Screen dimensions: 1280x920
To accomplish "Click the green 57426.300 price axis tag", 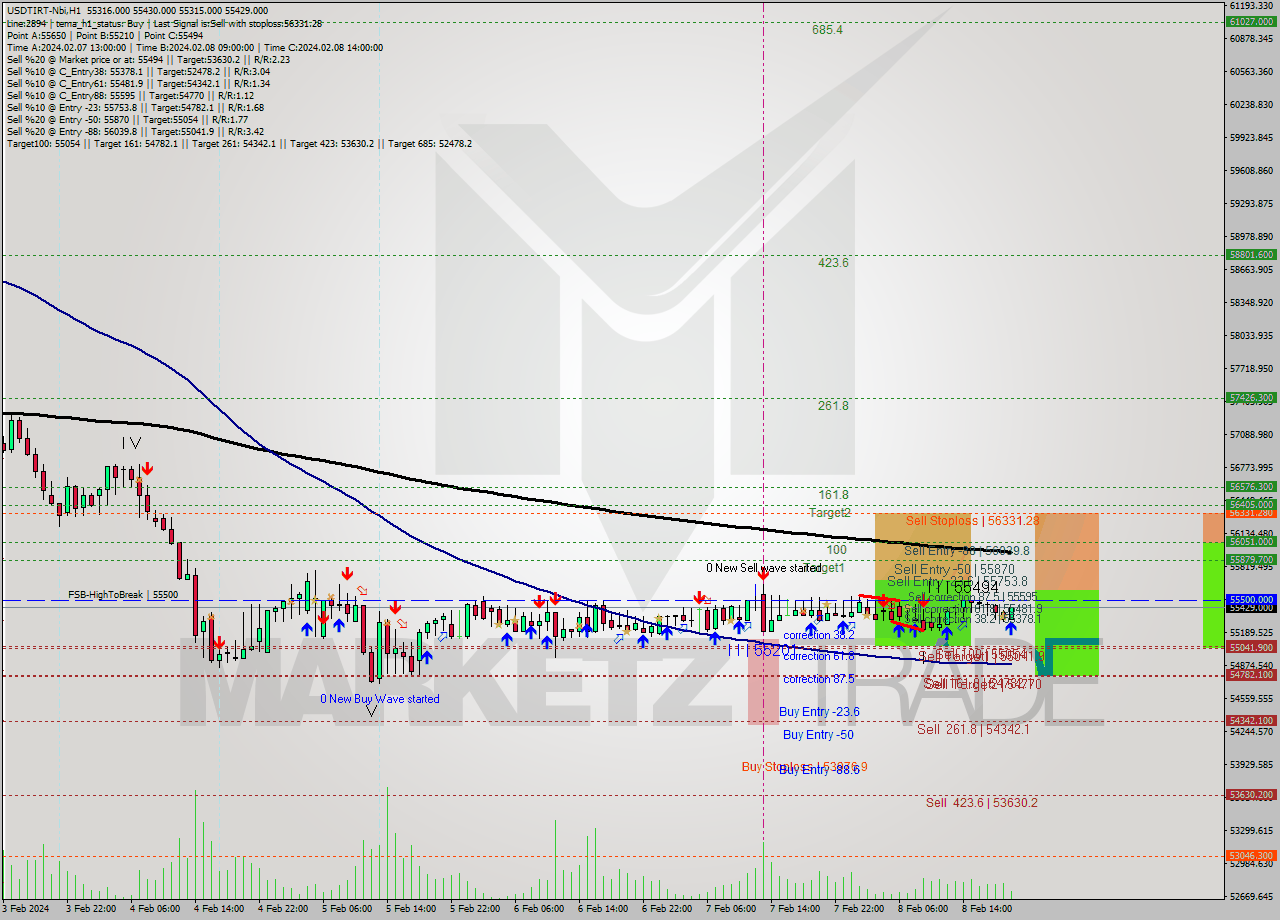I will 1251,397.
